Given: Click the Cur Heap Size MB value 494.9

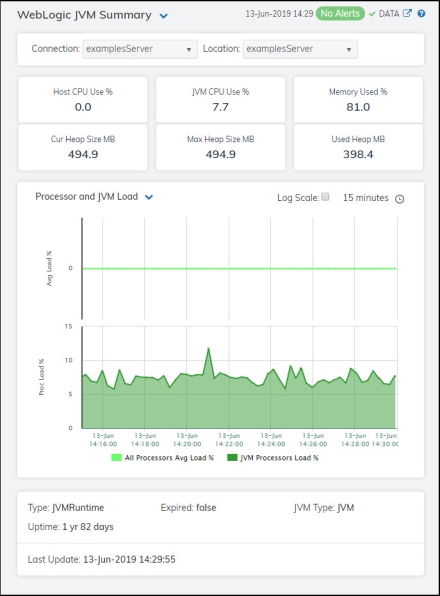Looking at the screenshot, I should 83,154.
